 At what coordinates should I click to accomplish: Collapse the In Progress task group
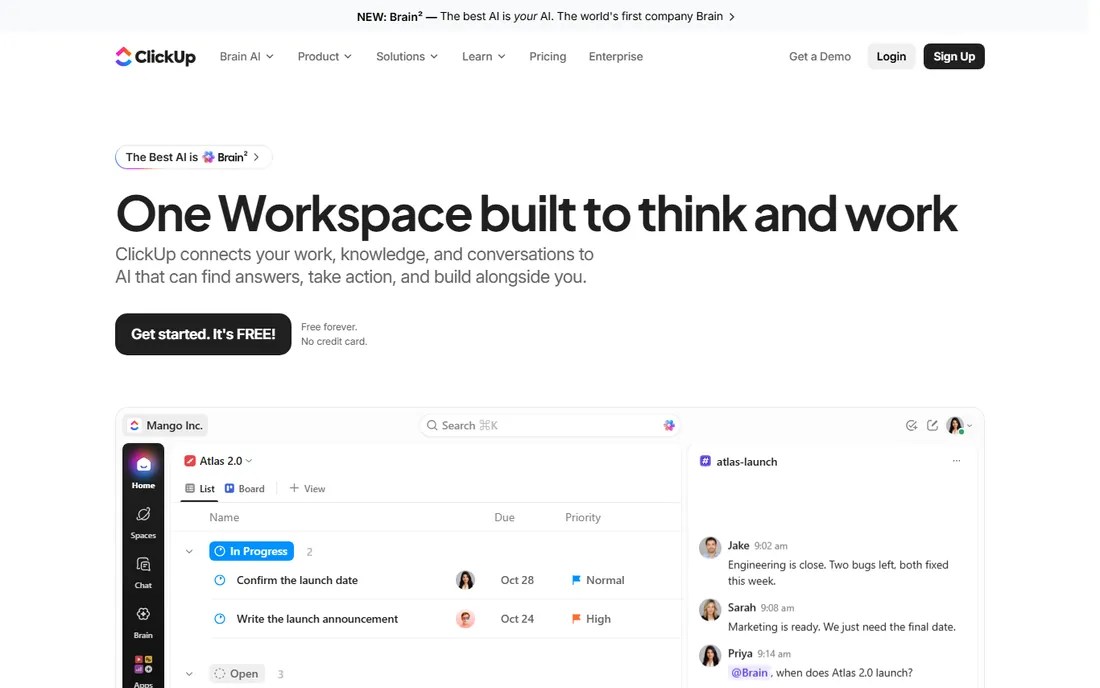point(189,551)
